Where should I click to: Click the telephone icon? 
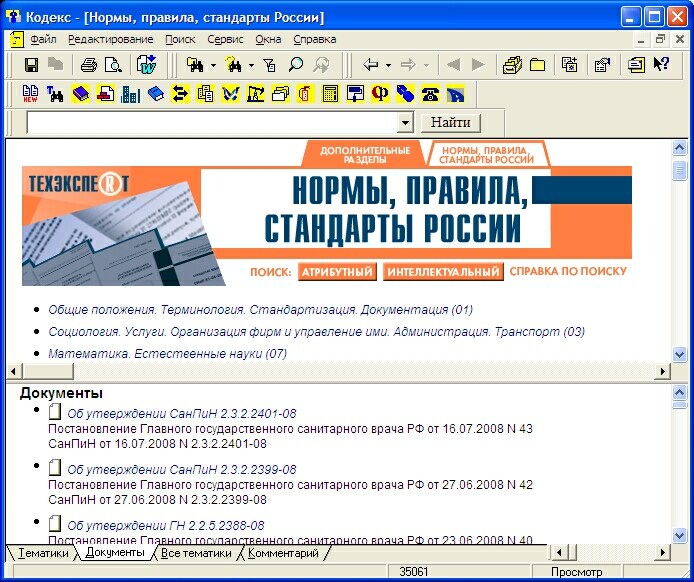tap(430, 94)
